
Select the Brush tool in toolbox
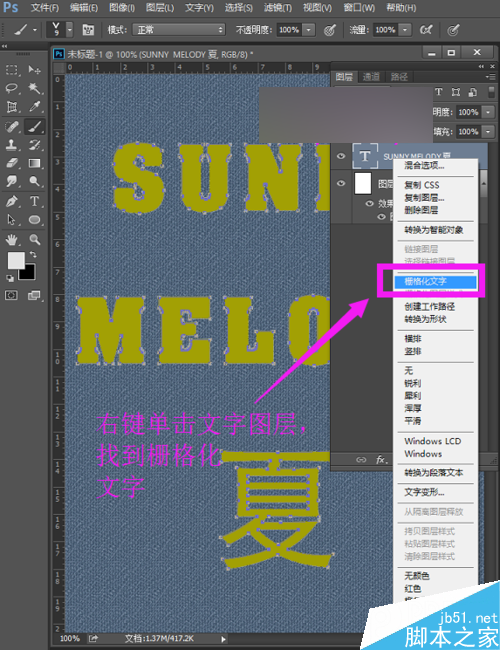coord(34,126)
